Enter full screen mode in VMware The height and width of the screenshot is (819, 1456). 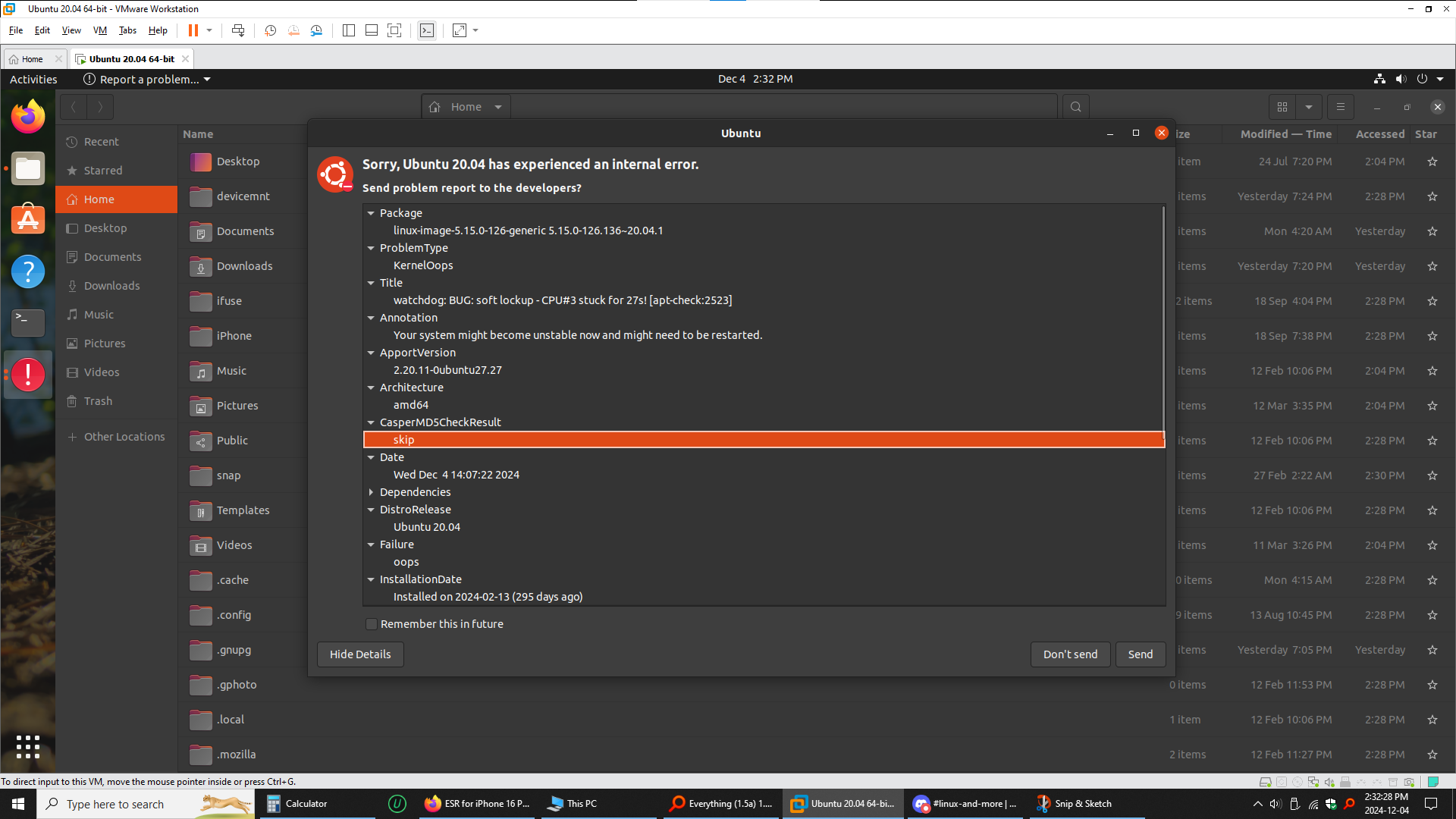click(x=394, y=30)
